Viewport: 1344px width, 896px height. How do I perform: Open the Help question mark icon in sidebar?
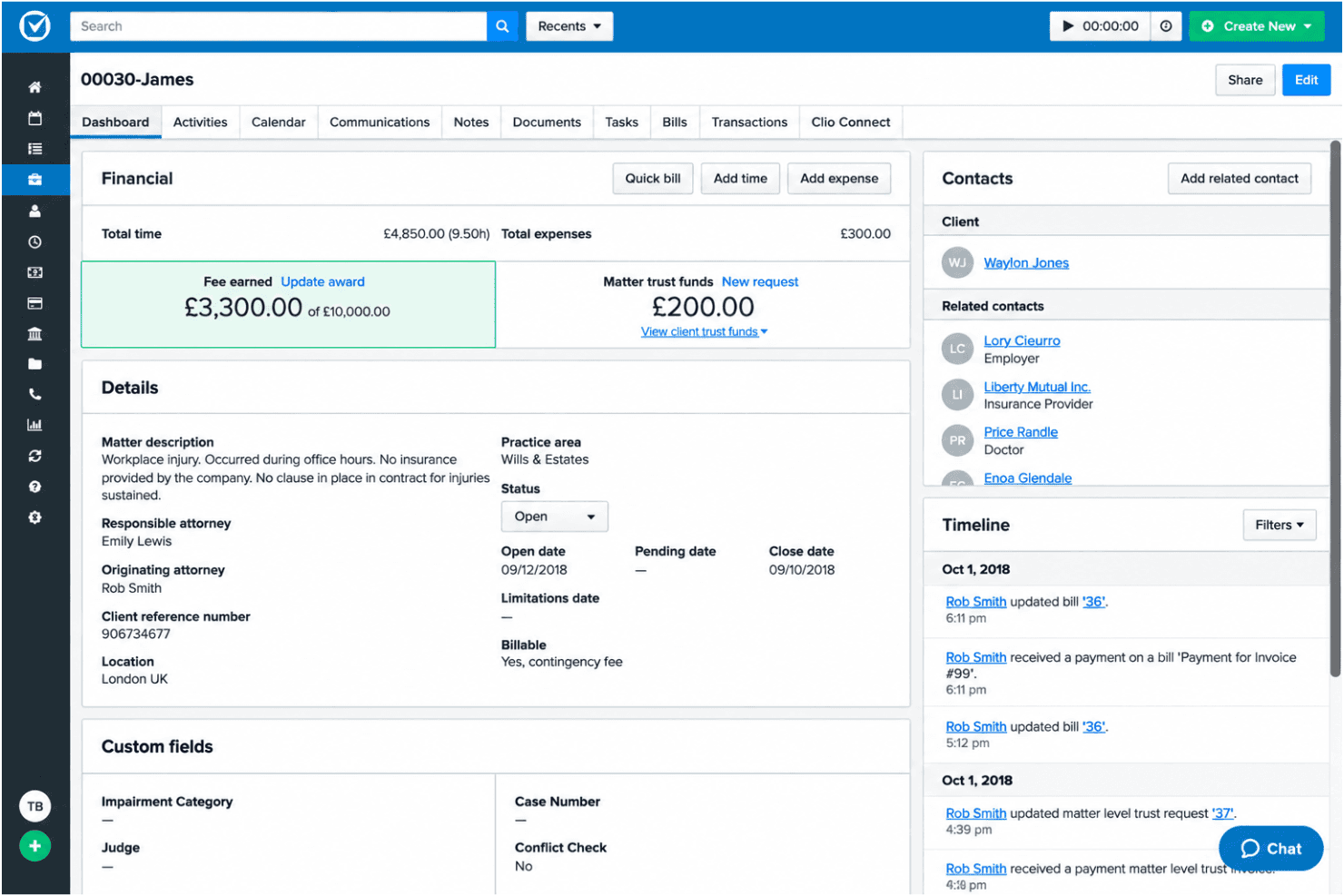pos(35,487)
